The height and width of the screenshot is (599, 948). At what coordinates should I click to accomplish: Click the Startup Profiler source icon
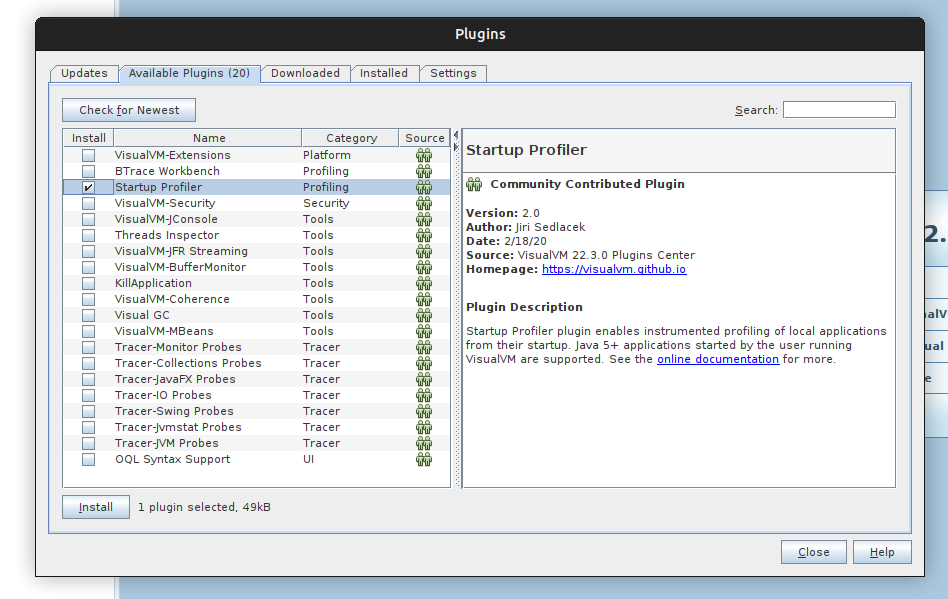click(x=424, y=187)
